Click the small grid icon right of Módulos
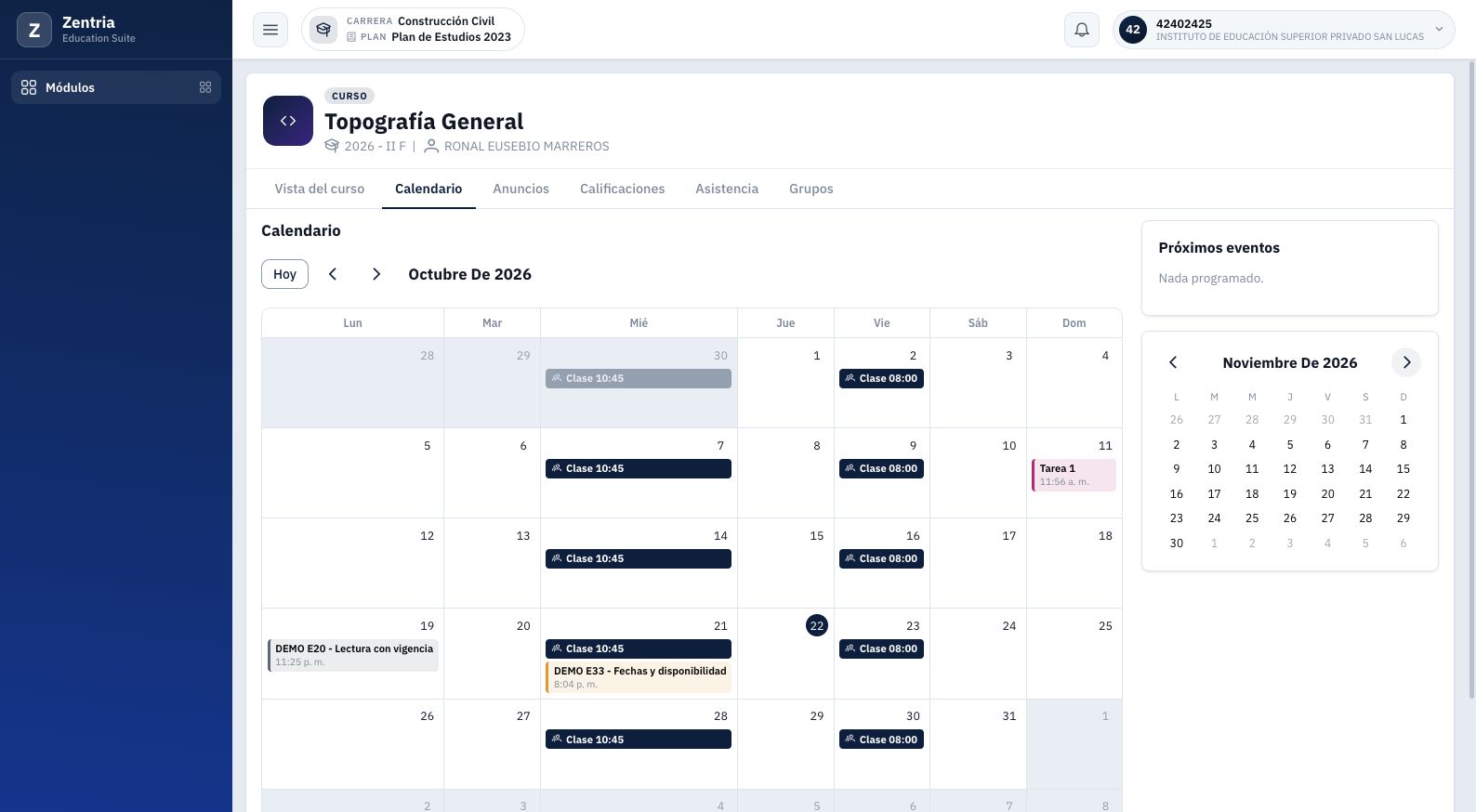The width and height of the screenshot is (1476, 812). point(205,87)
